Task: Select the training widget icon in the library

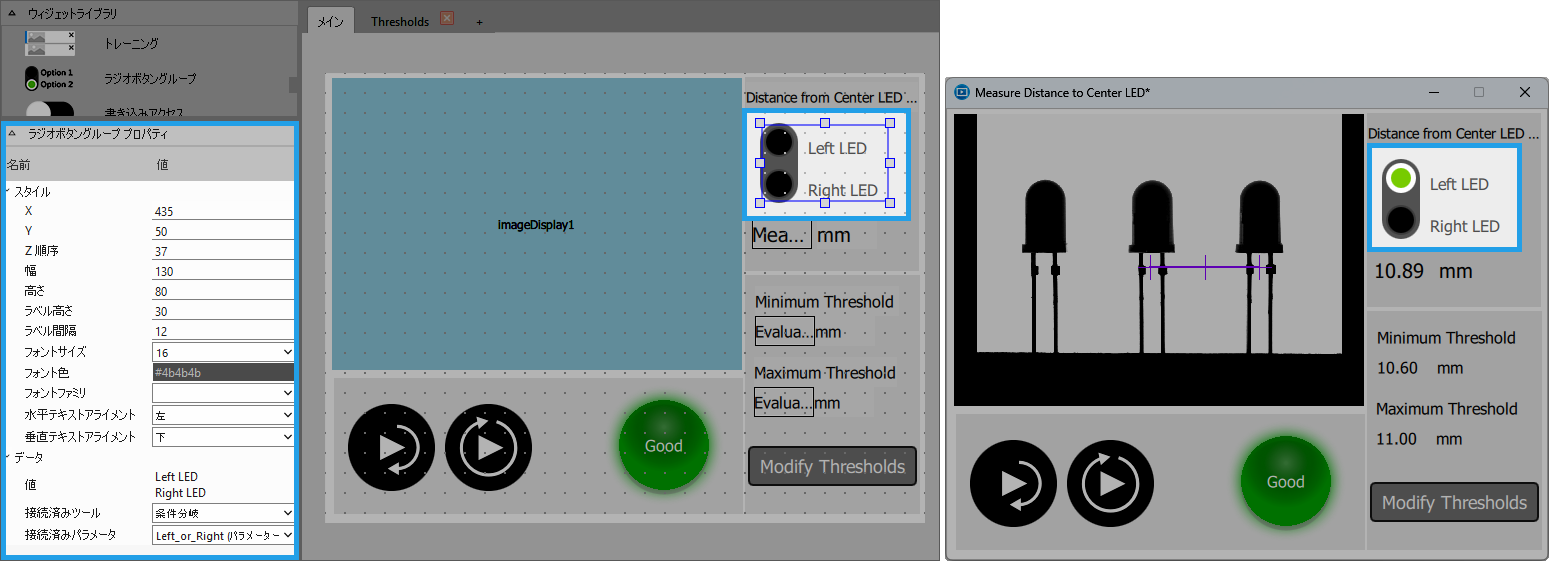Action: tap(50, 43)
